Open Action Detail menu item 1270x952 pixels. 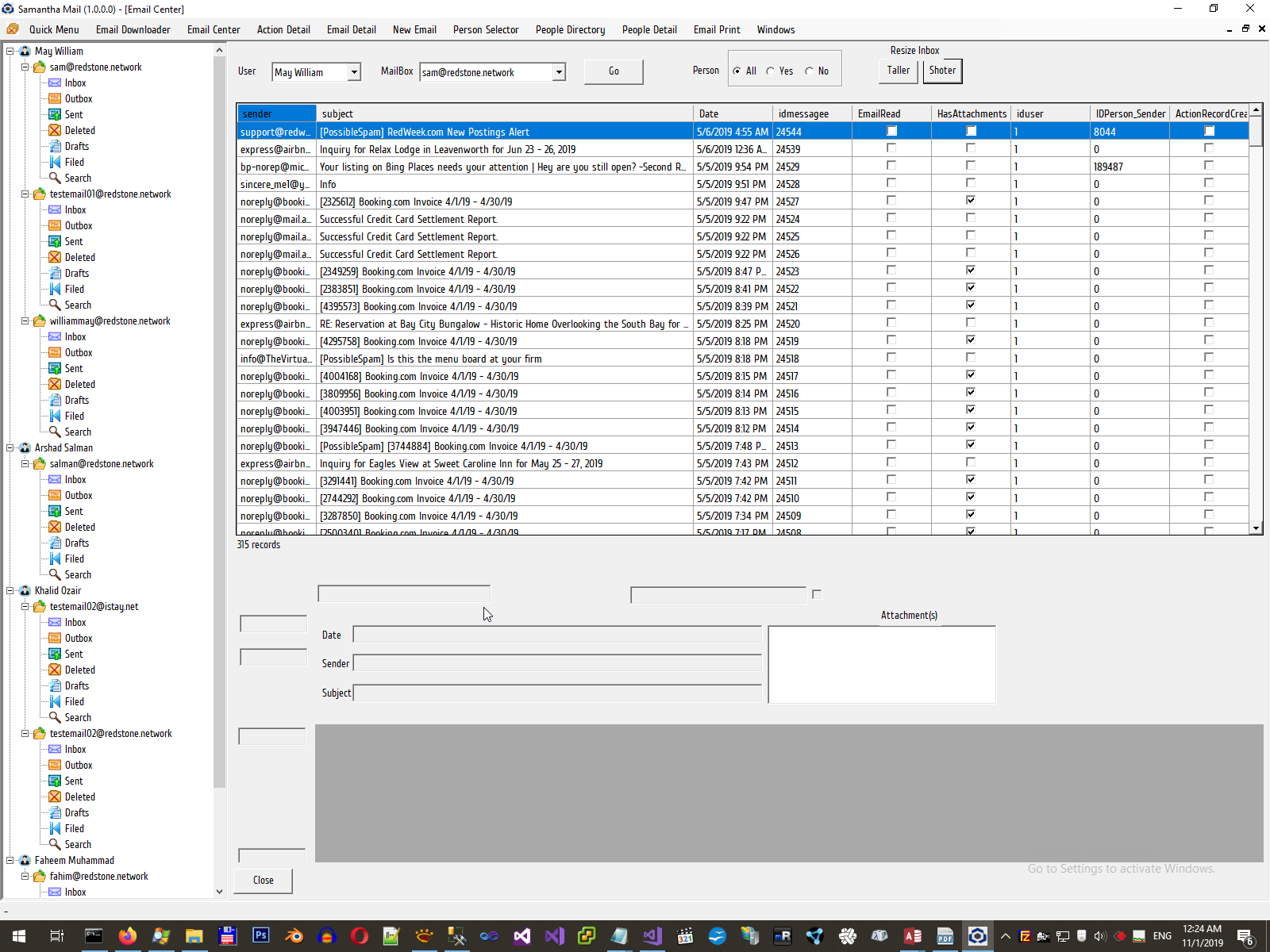click(x=283, y=29)
